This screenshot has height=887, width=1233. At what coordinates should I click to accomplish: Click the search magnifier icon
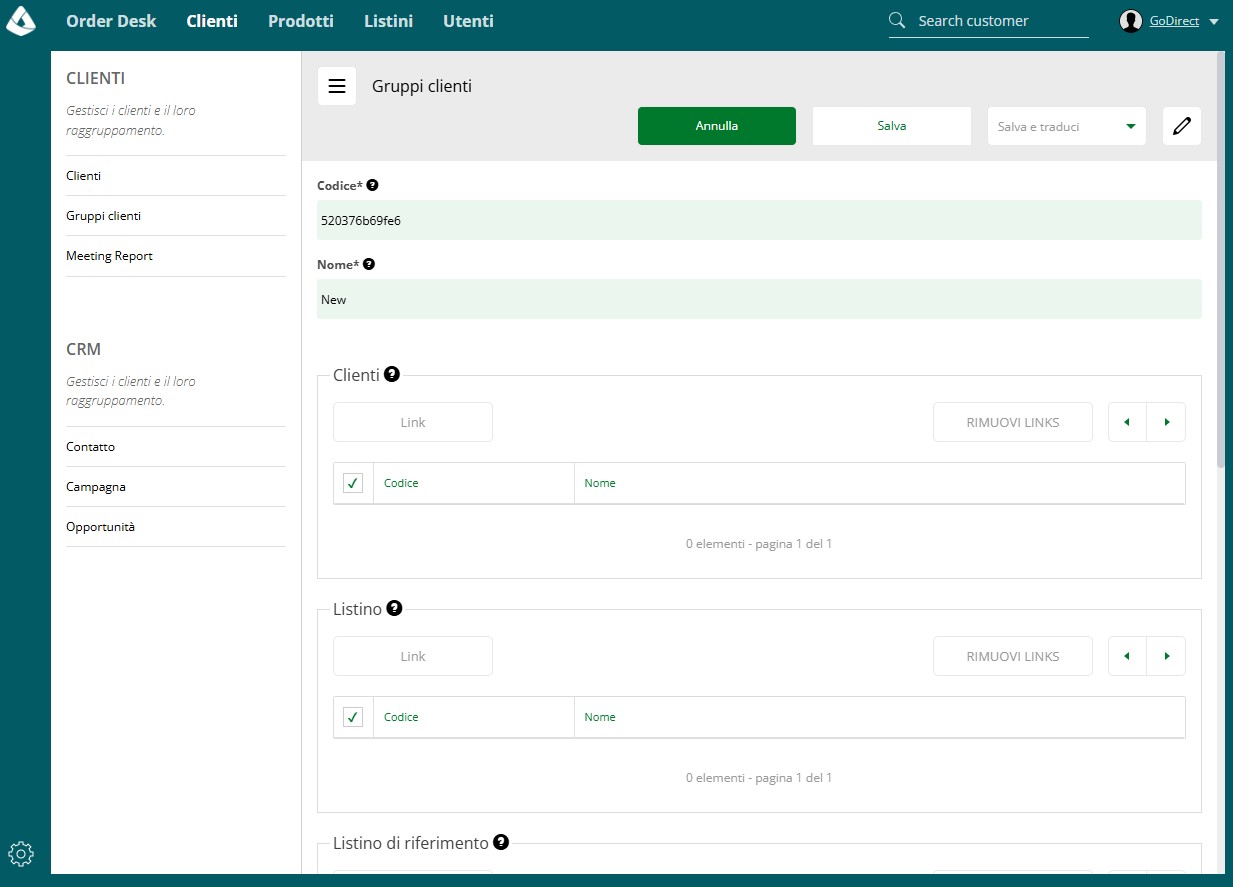coord(897,21)
